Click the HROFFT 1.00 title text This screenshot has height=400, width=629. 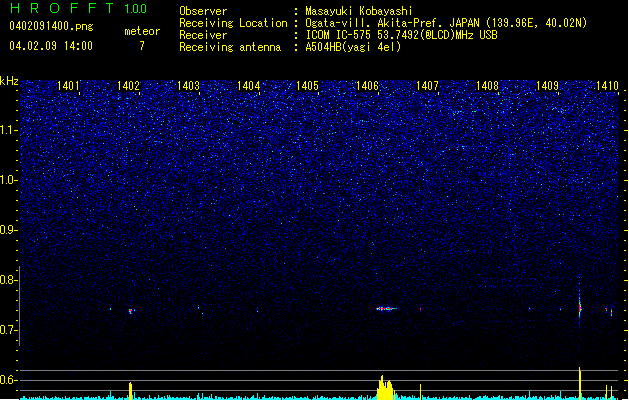coord(79,8)
